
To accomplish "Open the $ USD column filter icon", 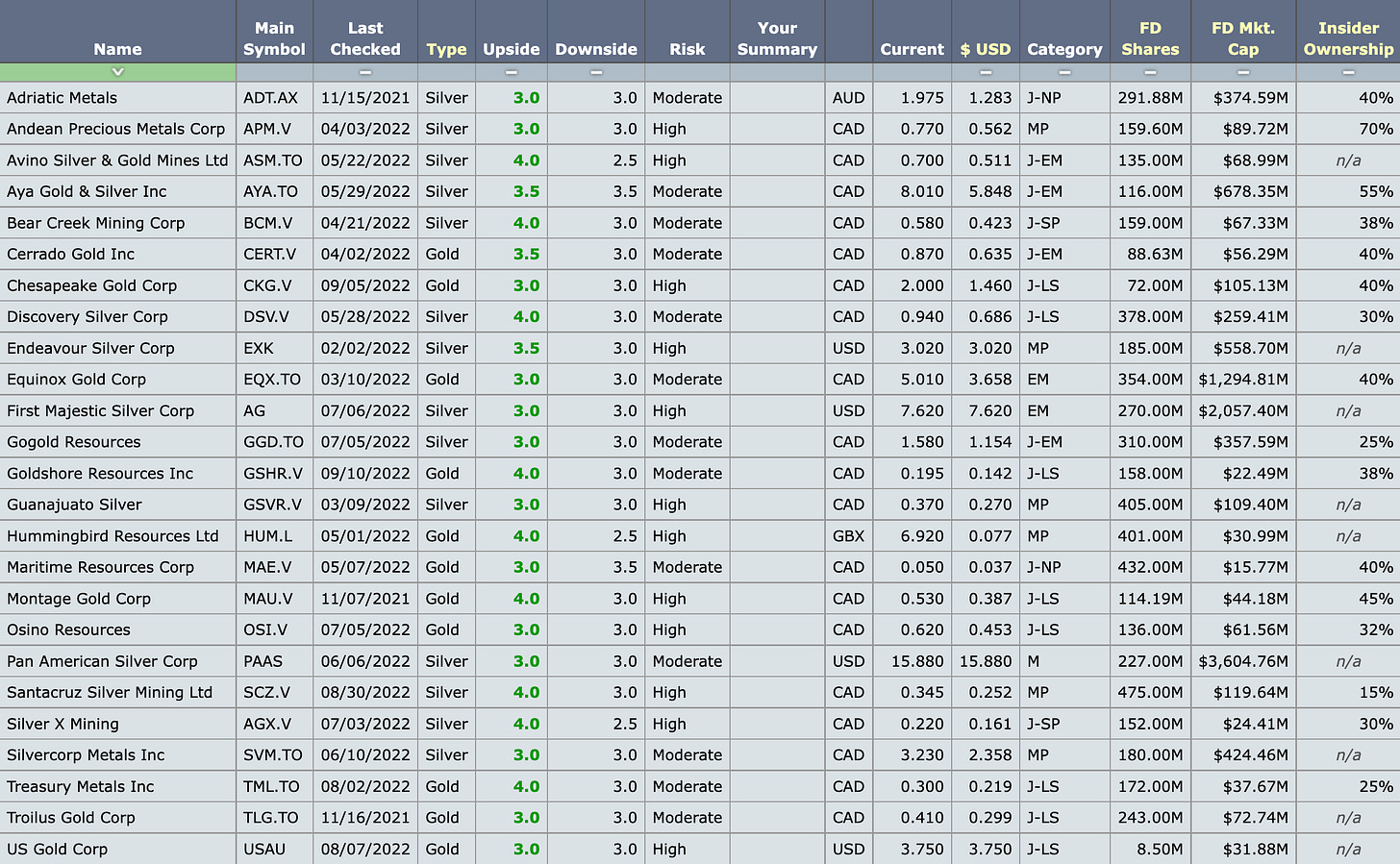I will click(x=986, y=72).
